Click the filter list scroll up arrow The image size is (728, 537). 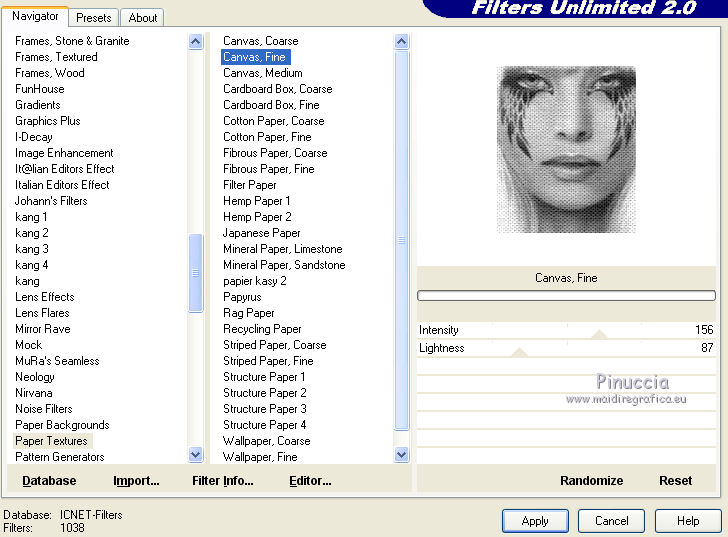[x=402, y=42]
